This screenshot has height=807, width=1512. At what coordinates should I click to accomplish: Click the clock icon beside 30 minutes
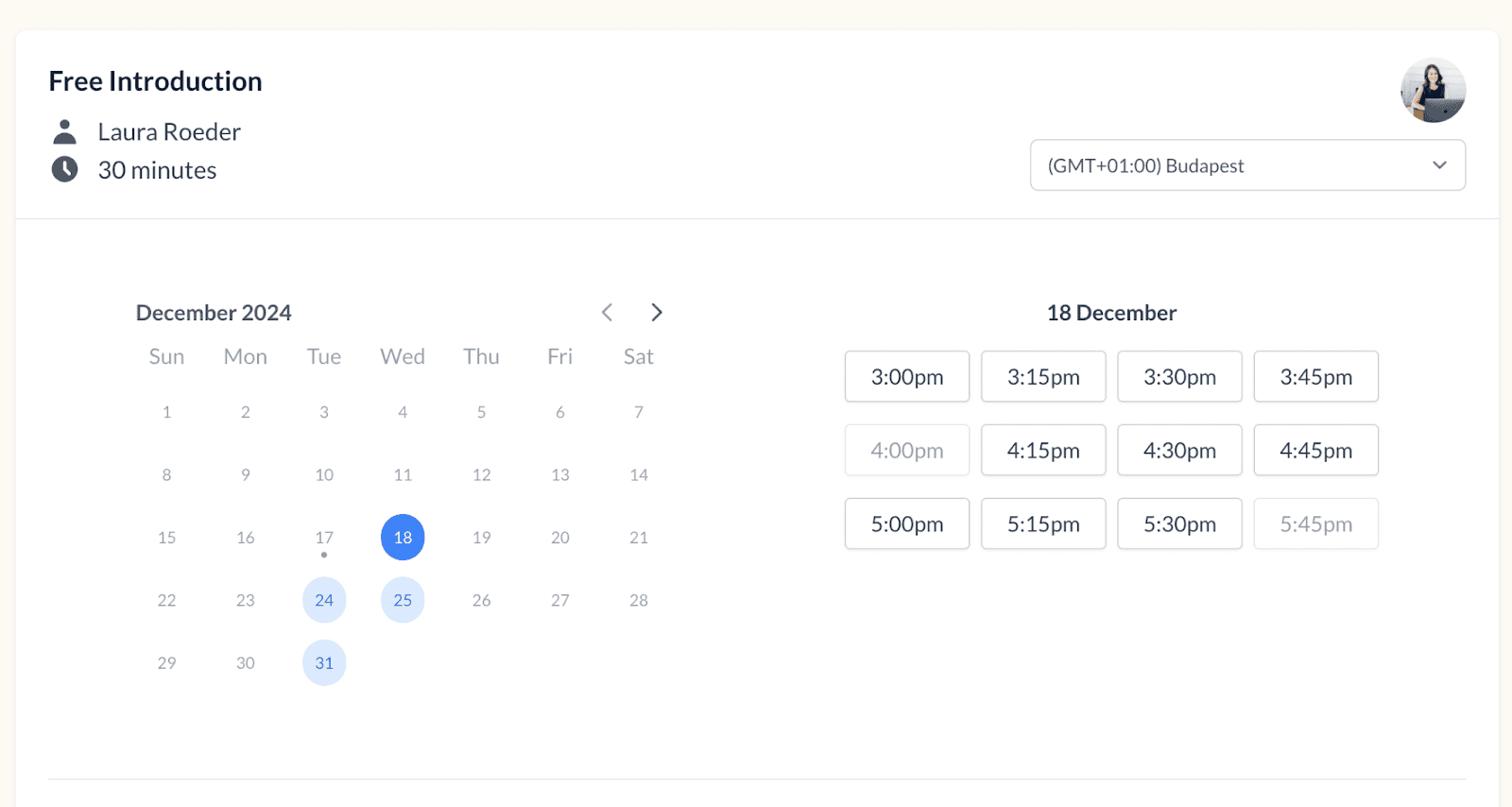(64, 170)
